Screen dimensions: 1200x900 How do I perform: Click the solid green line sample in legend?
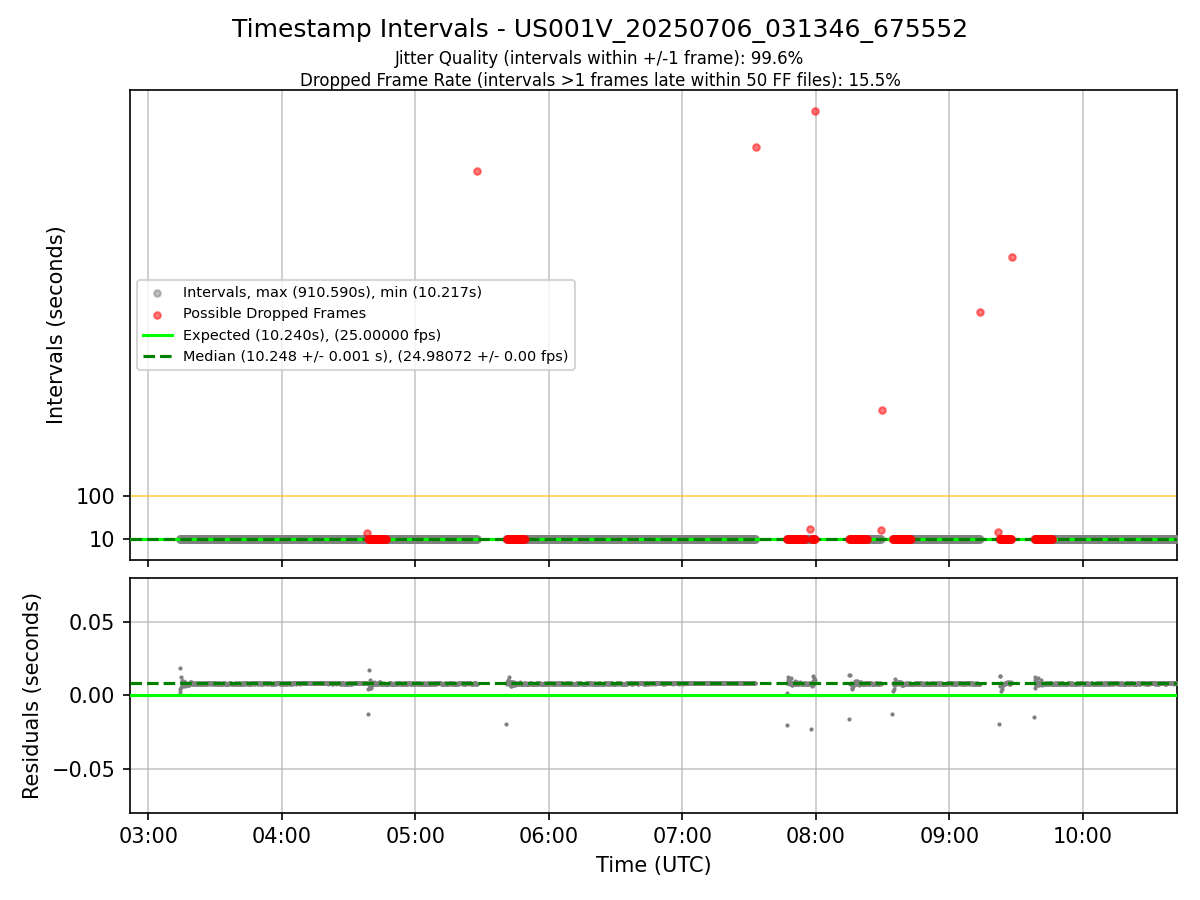pyautogui.click(x=157, y=335)
